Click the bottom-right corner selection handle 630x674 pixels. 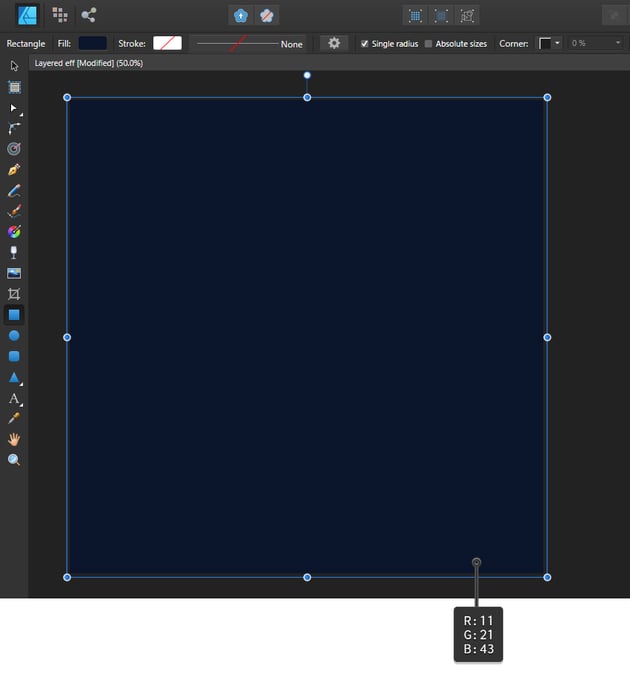click(x=547, y=577)
